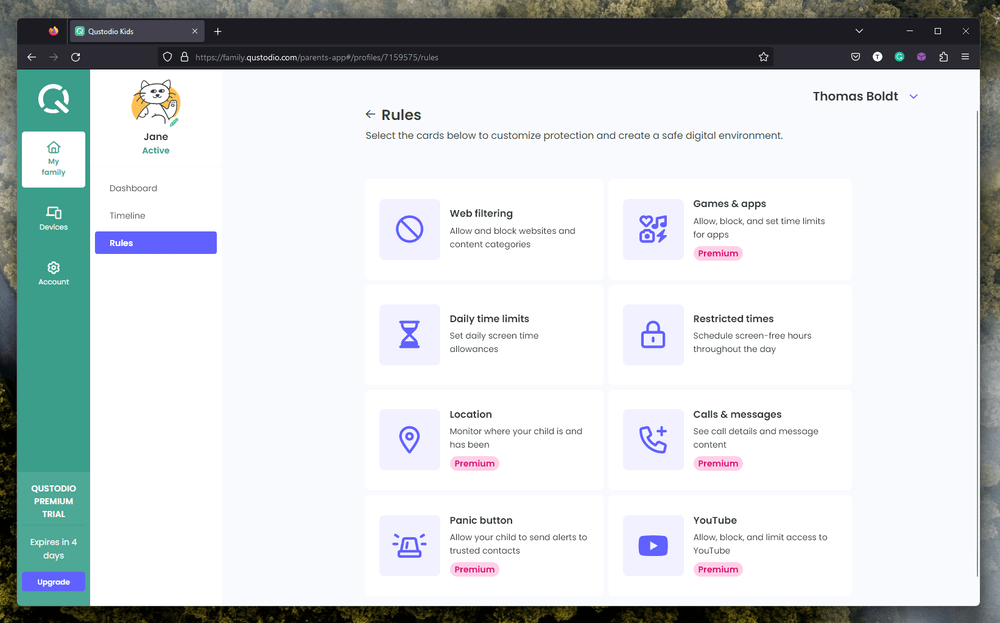Click the Location pin icon

(x=409, y=439)
